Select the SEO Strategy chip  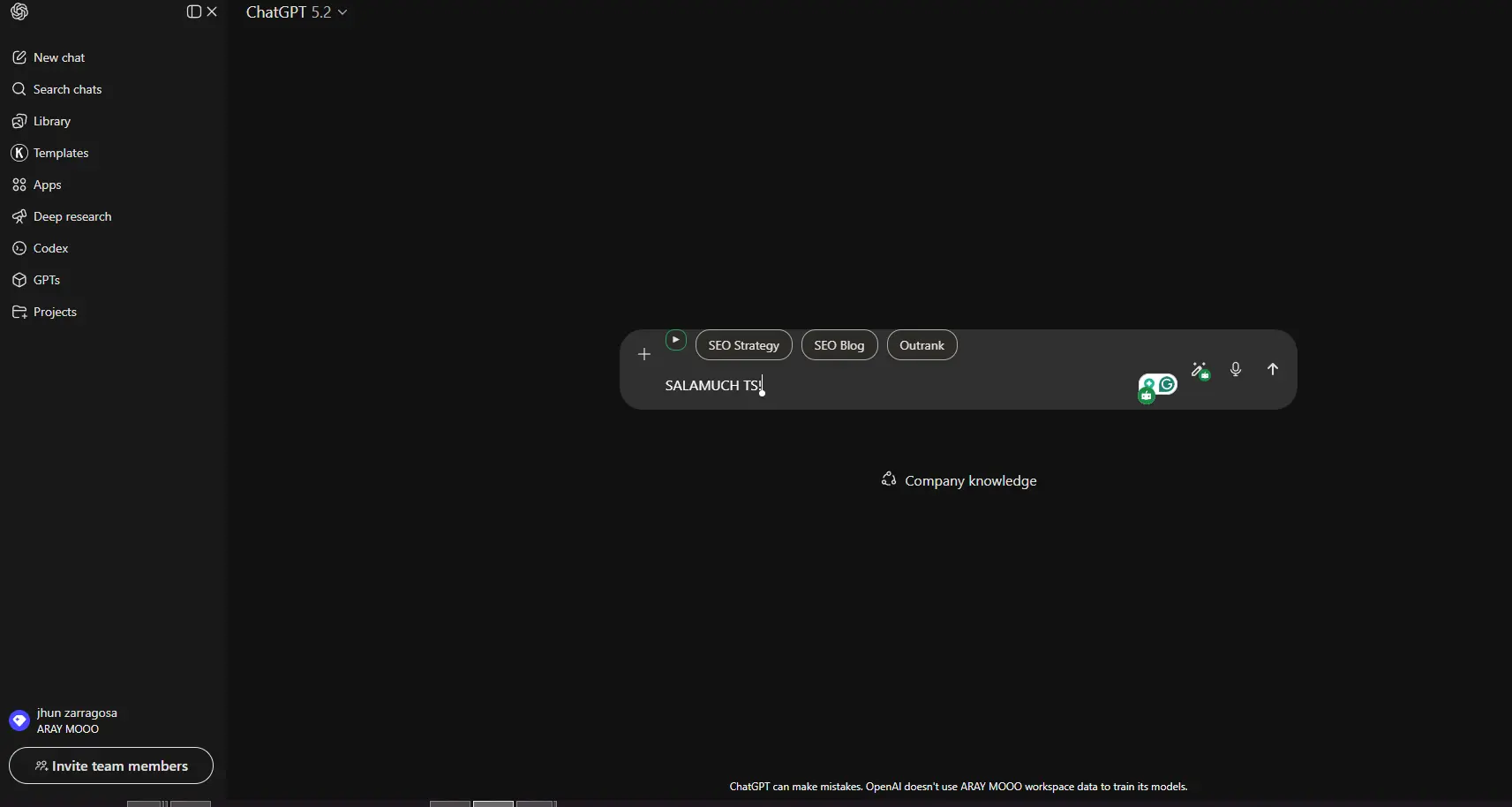click(x=744, y=345)
